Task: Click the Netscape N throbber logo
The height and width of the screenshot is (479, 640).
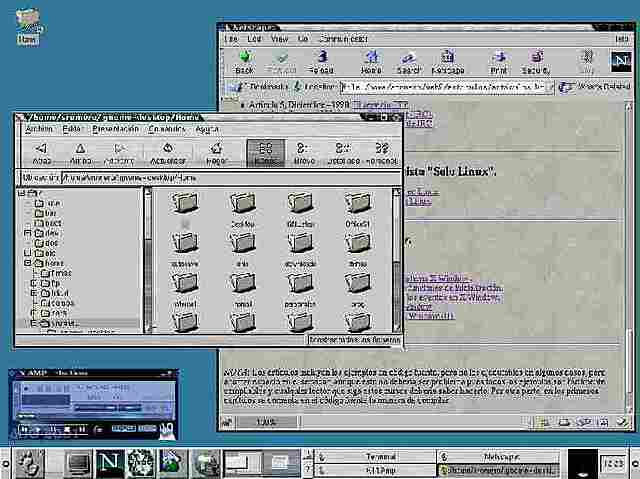Action: pyautogui.click(x=620, y=61)
